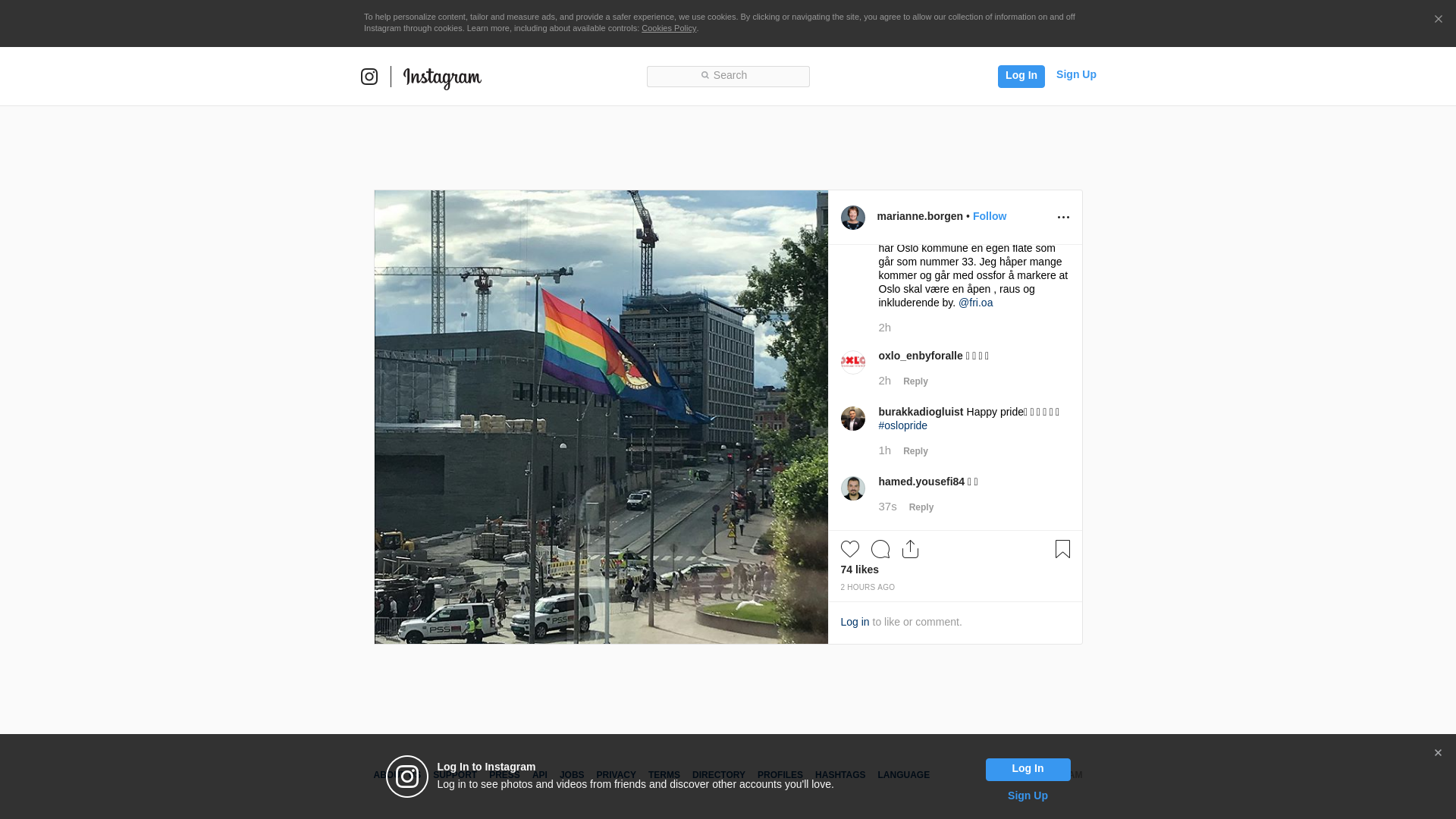Open the post more options menu
Image resolution: width=1456 pixels, height=819 pixels.
1063,218
